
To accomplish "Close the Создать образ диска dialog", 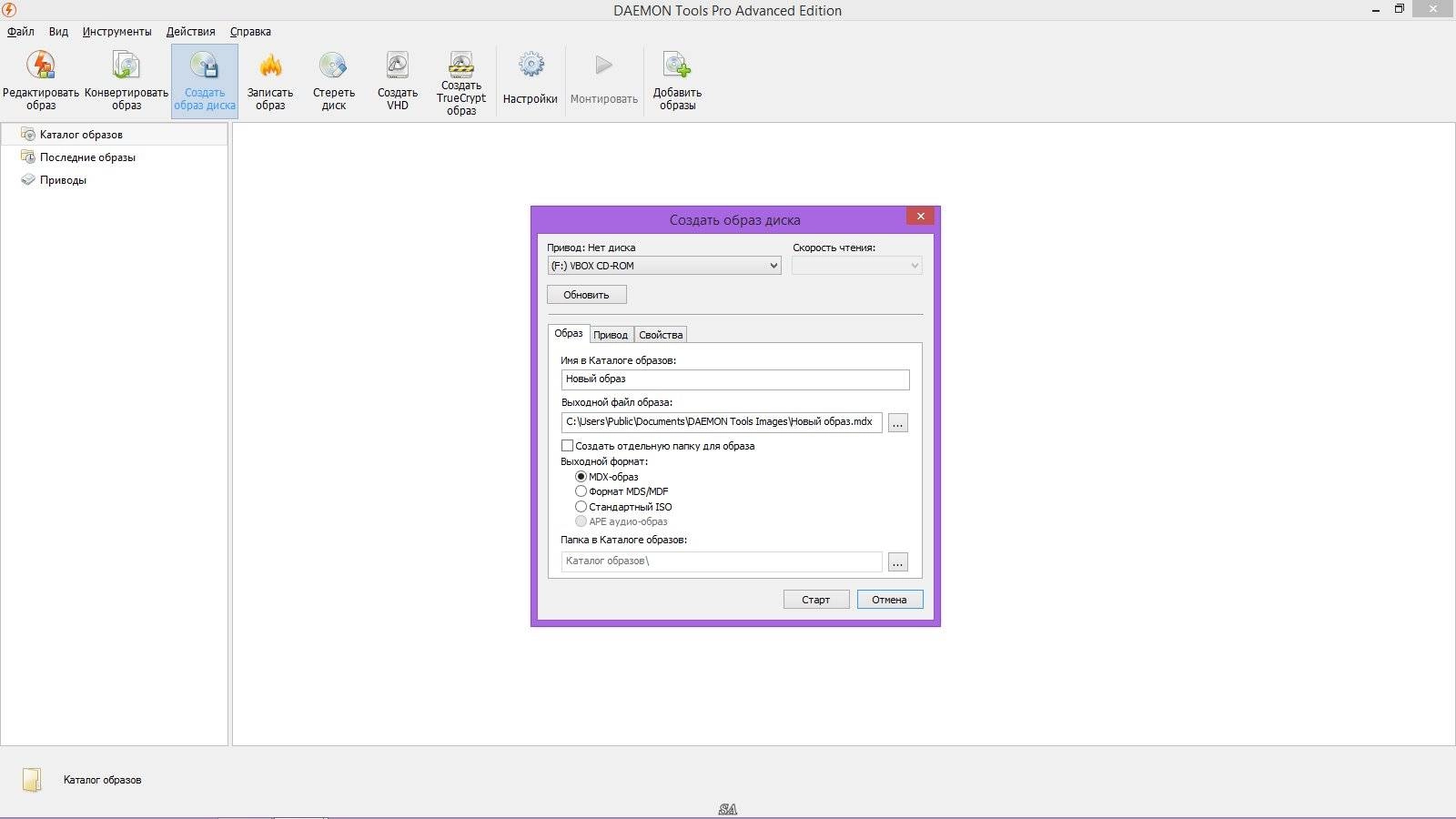I will click(x=921, y=217).
